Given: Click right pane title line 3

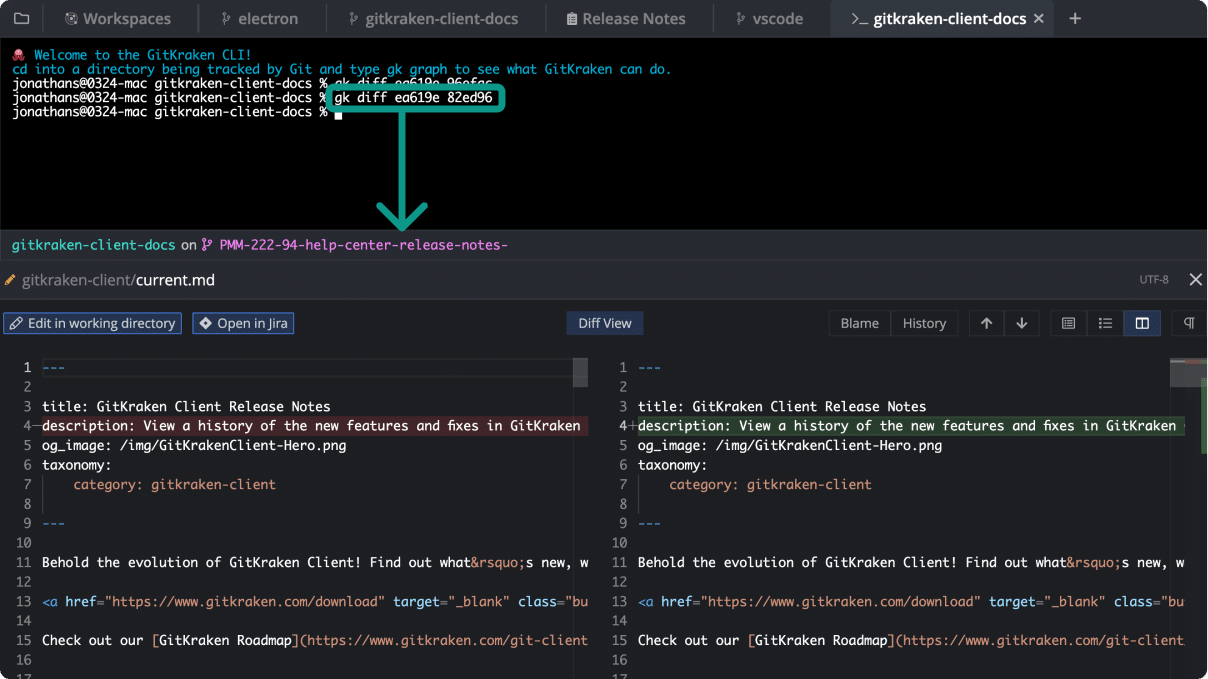Looking at the screenshot, I should pyautogui.click(x=782, y=406).
